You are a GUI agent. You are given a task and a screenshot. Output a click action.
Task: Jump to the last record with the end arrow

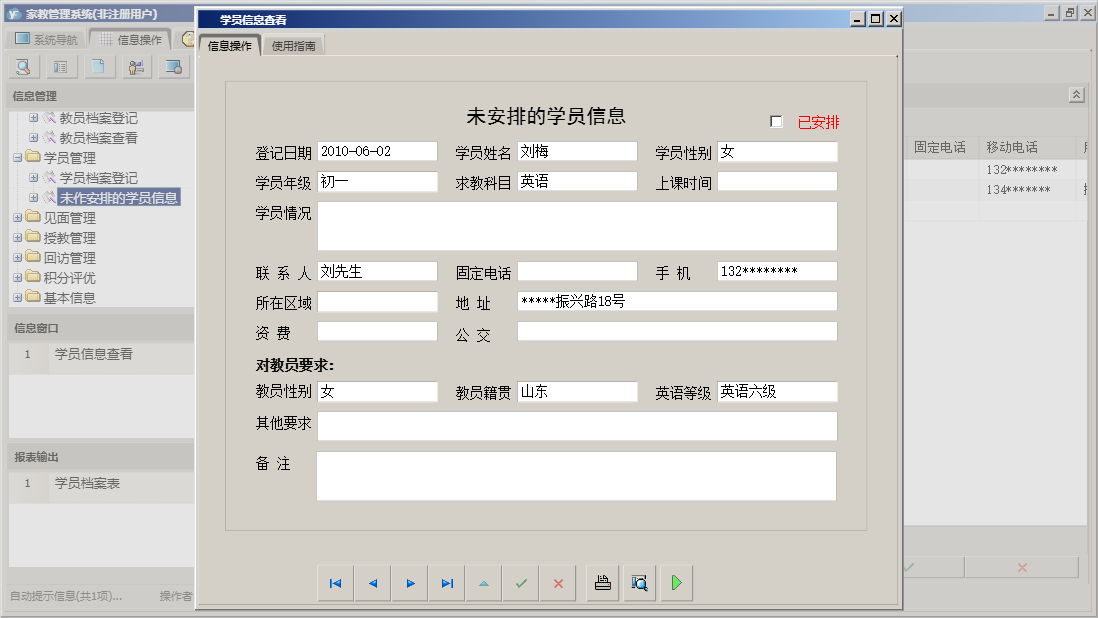(445, 582)
